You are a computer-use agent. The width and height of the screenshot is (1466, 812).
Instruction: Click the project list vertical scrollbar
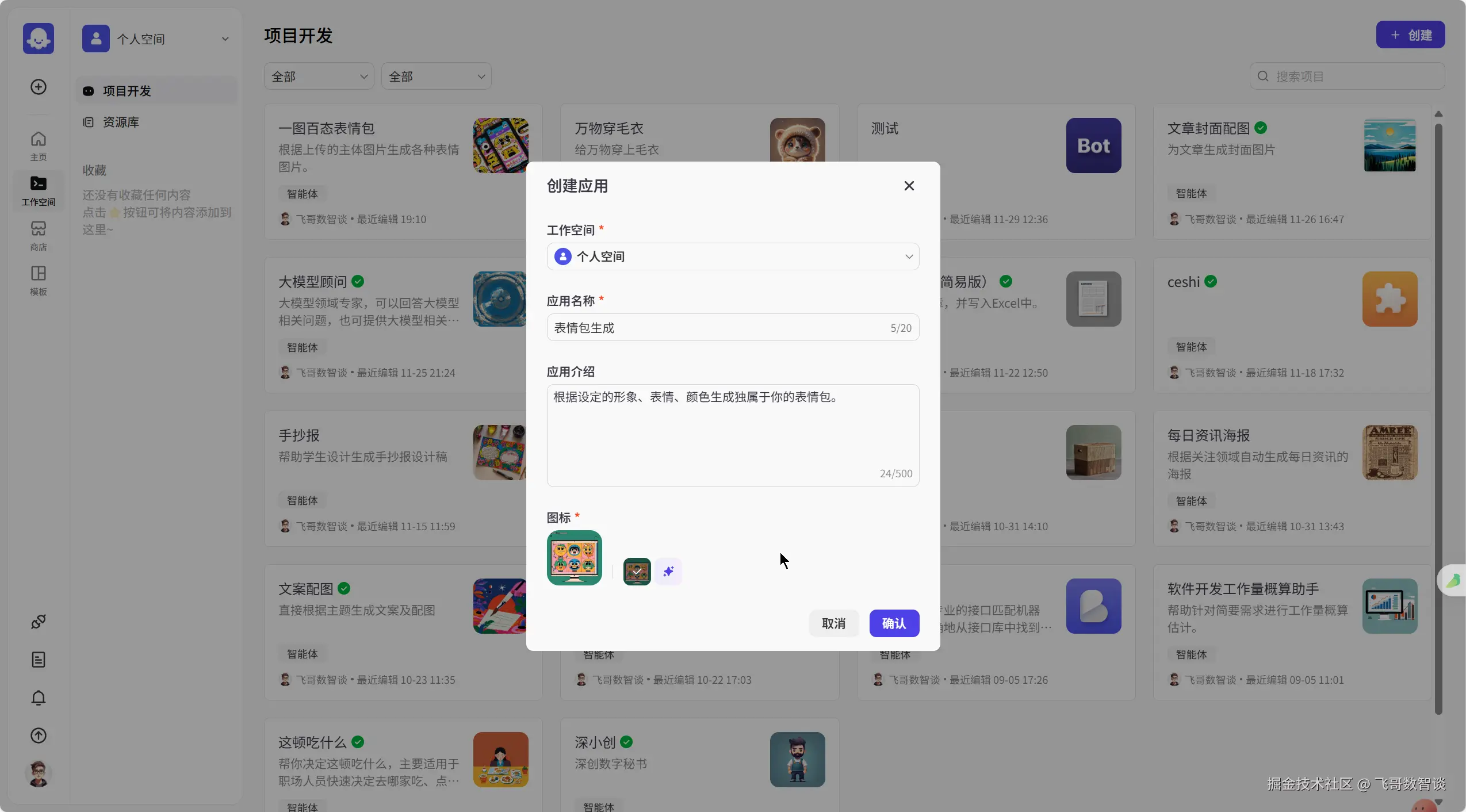tap(1438, 403)
